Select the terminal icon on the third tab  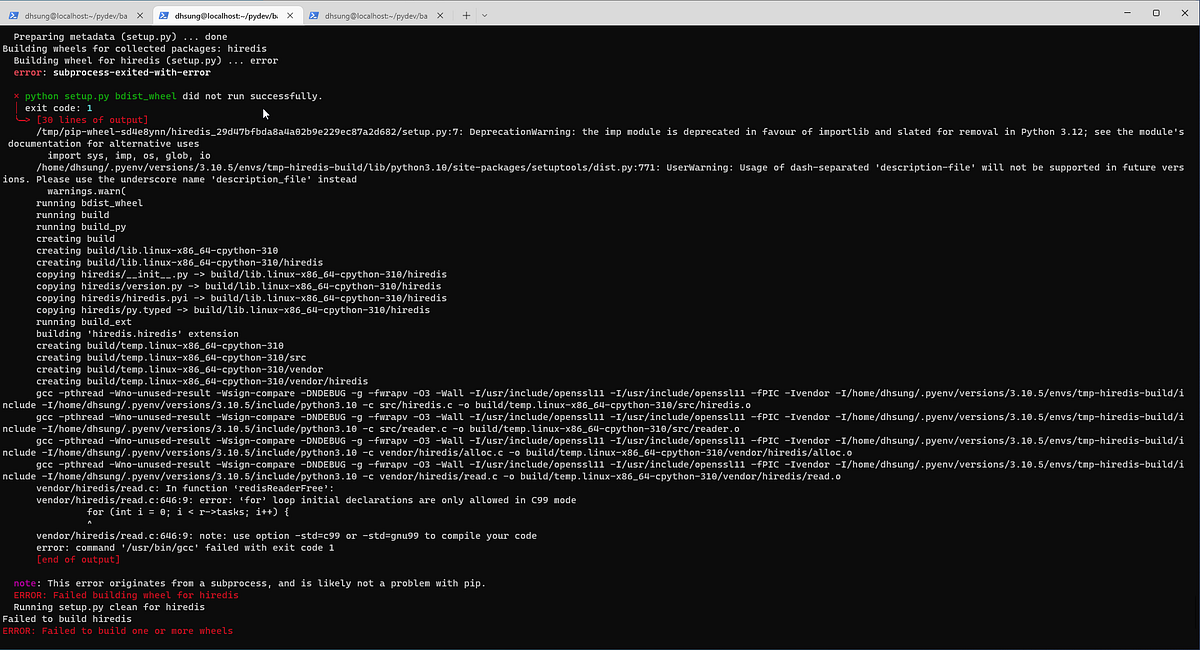[x=316, y=14]
